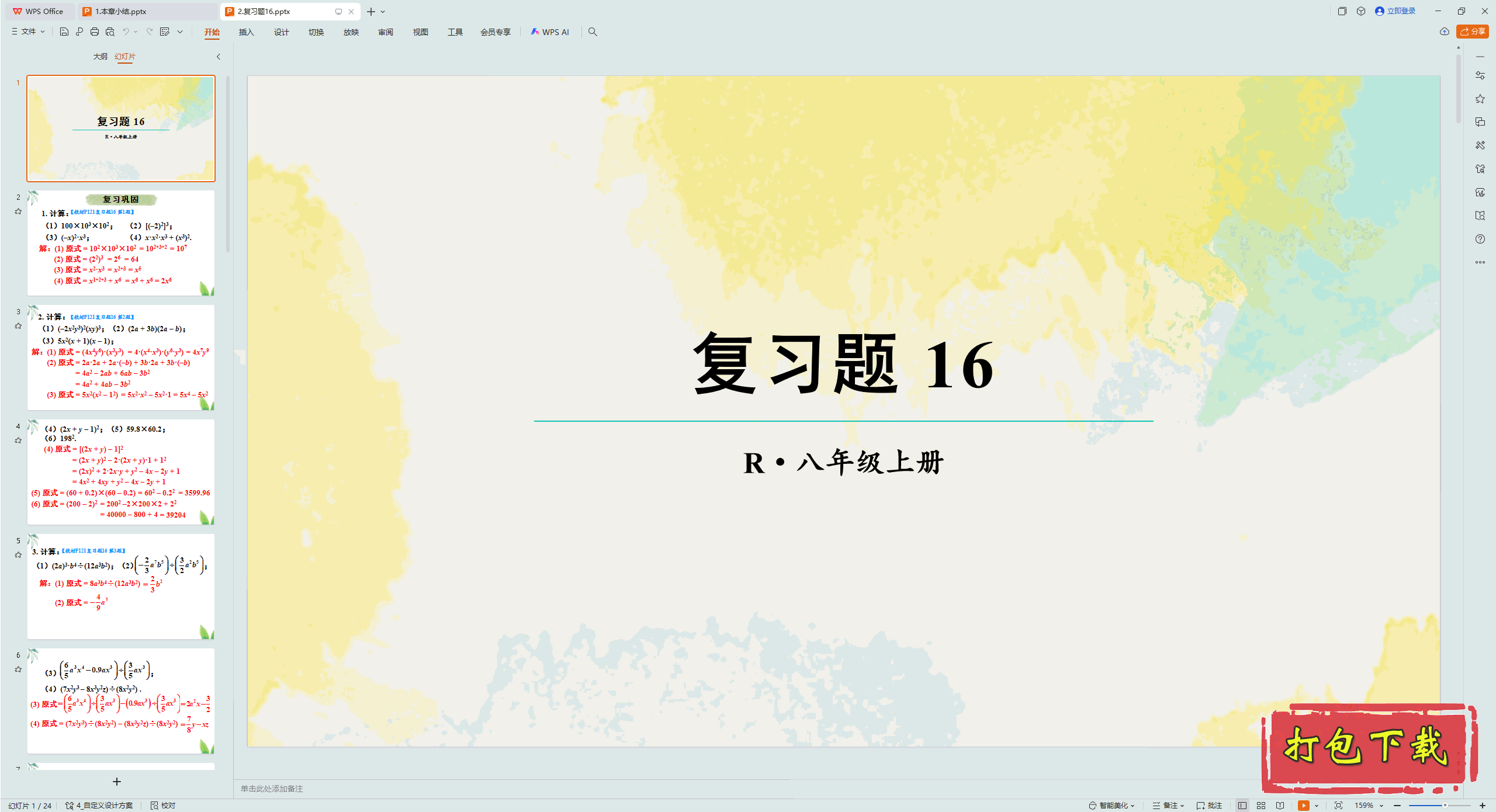Viewport: 1496px width, 812px height.
Task: Switch to the 设计 ribbon tab
Action: pos(281,32)
